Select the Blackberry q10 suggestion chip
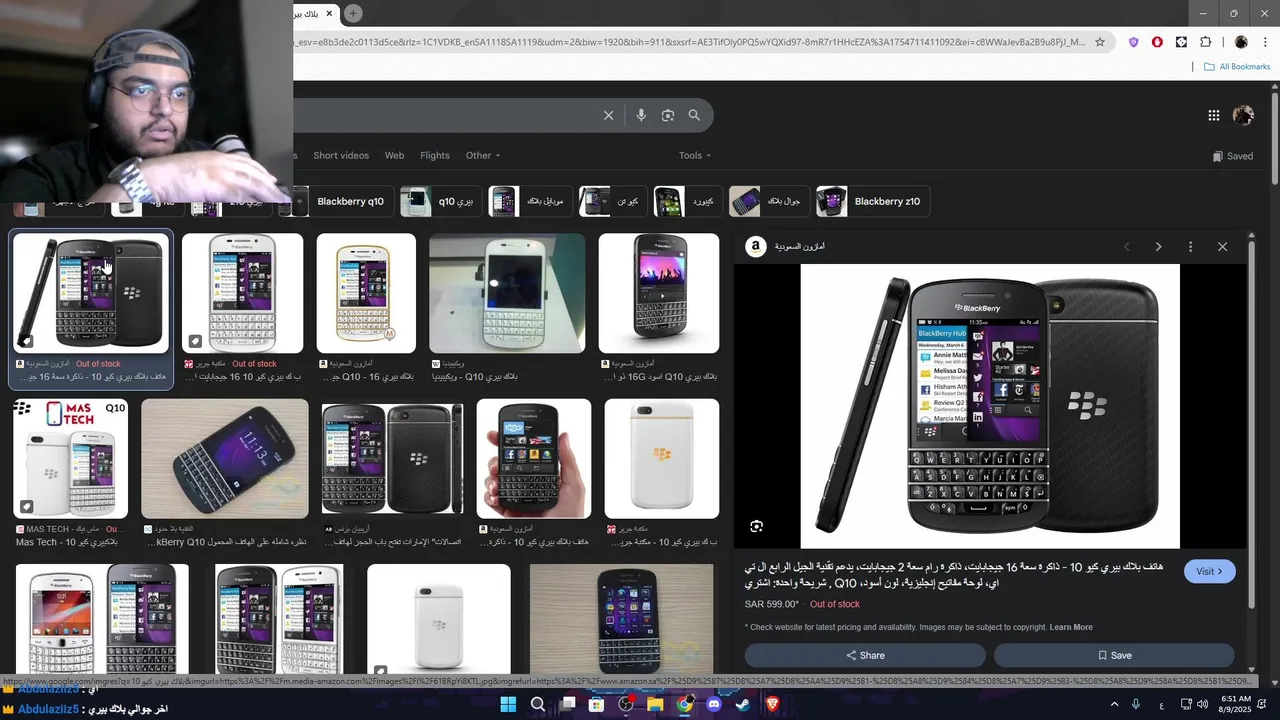The width and height of the screenshot is (1280, 720). point(335,201)
